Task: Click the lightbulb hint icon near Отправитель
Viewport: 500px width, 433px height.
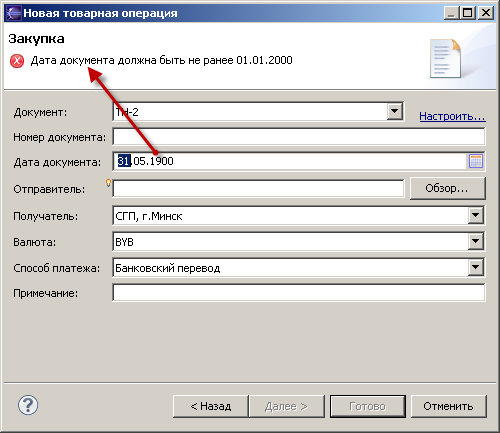Action: (x=108, y=183)
